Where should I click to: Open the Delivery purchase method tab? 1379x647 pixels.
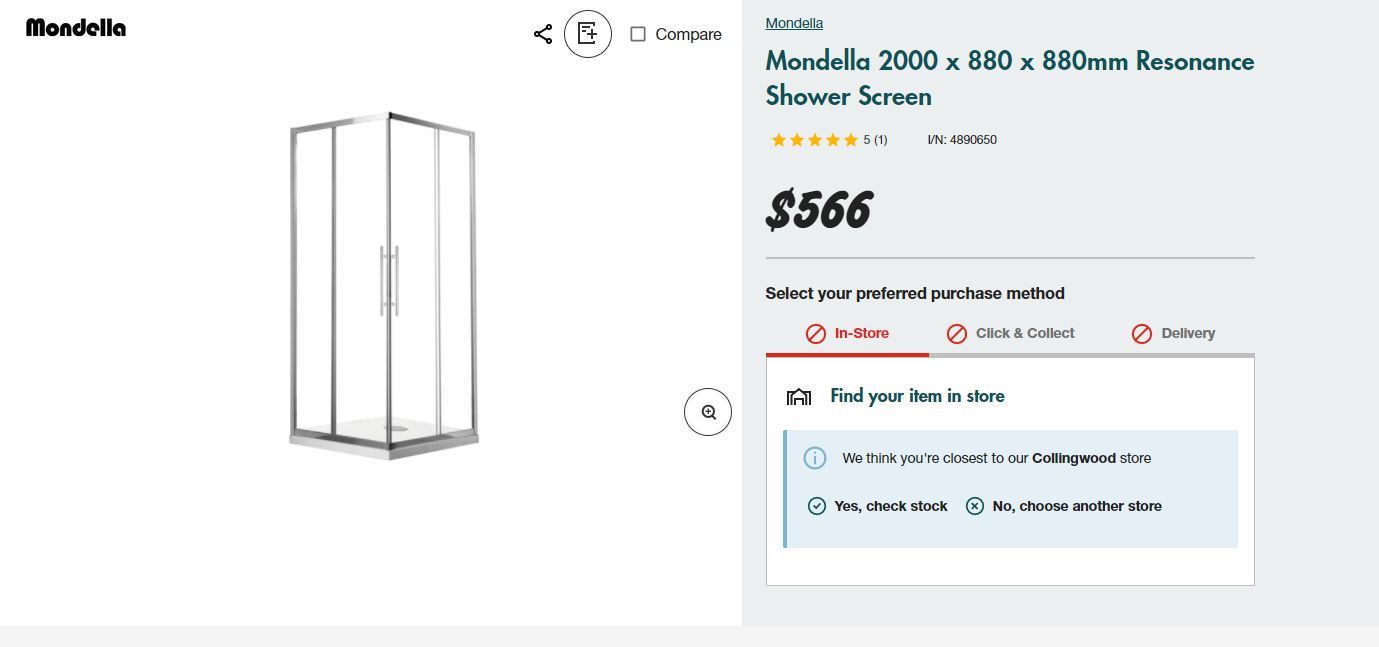click(x=1188, y=333)
